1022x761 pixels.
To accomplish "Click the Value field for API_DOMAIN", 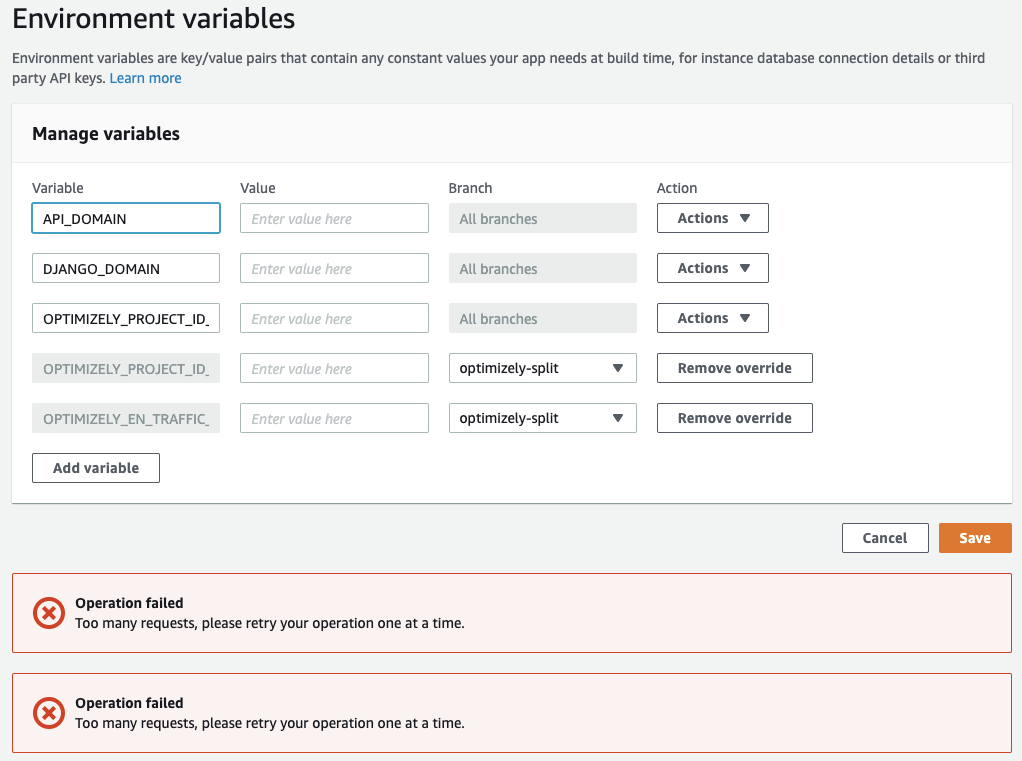I will coord(334,218).
